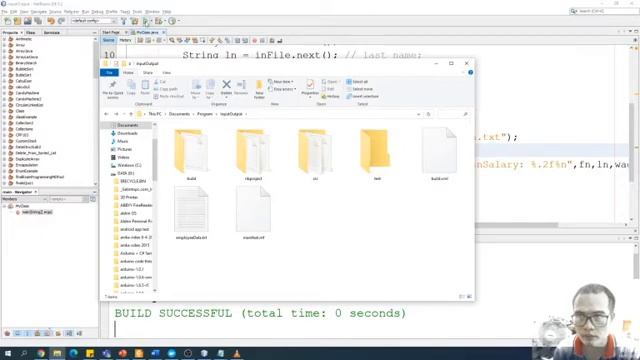
Task: Switch to Explorer View tab
Action: pyautogui.click(x=167, y=73)
